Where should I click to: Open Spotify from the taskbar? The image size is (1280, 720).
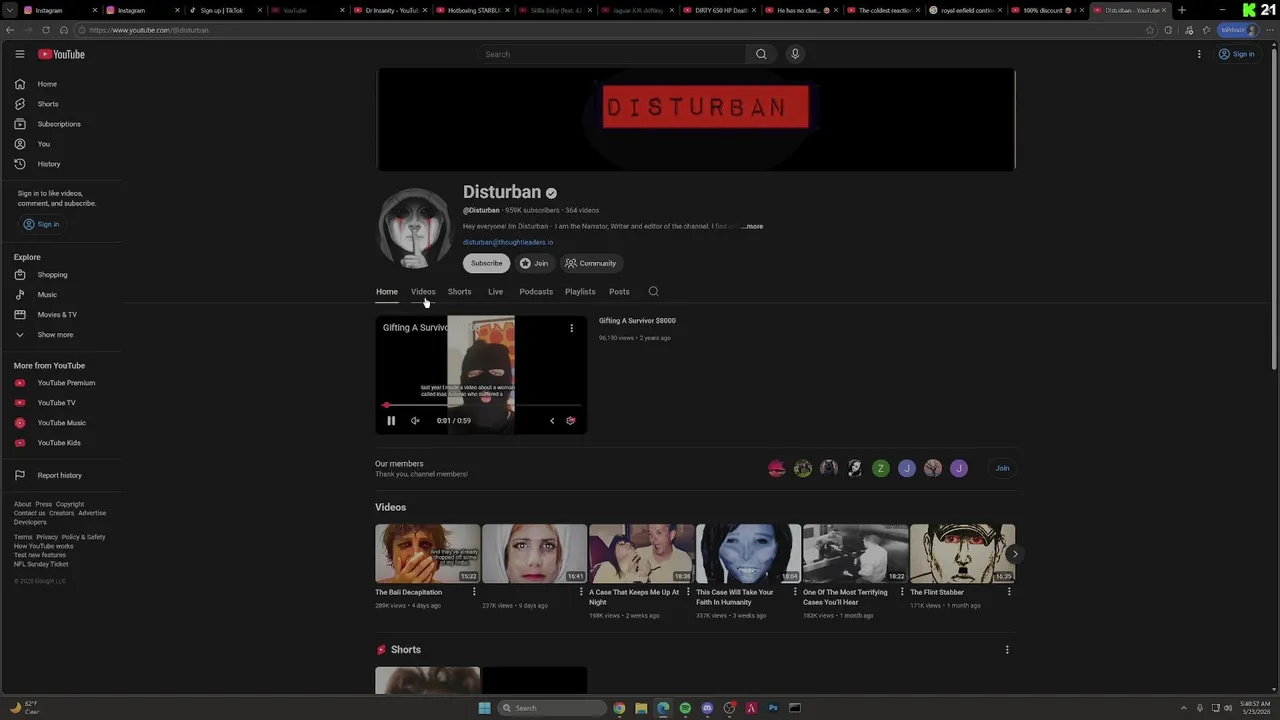coord(685,708)
